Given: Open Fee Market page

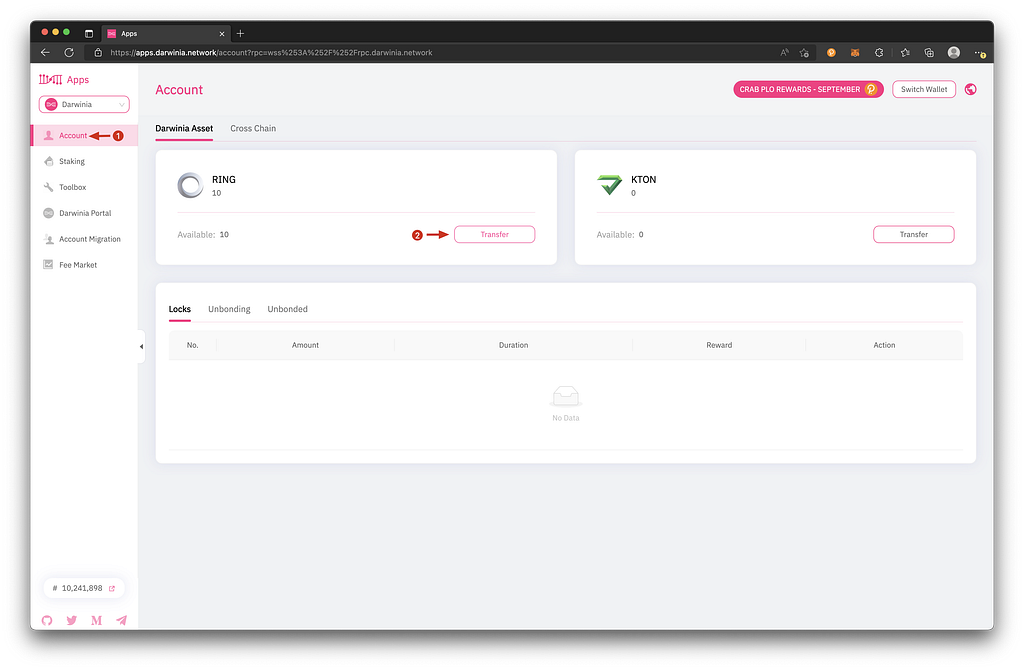Looking at the screenshot, I should point(78,265).
